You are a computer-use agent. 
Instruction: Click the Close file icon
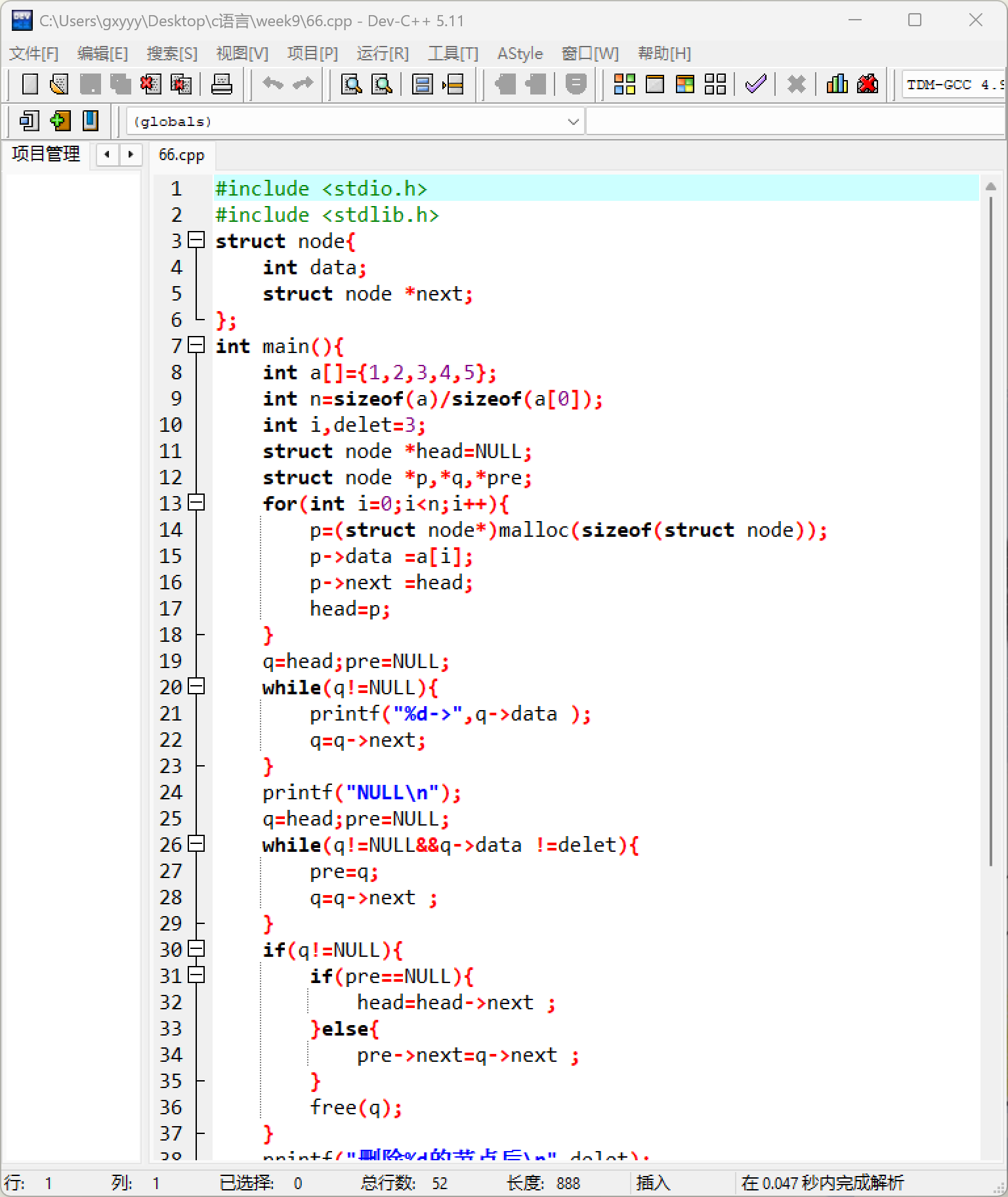pyautogui.click(x=150, y=84)
